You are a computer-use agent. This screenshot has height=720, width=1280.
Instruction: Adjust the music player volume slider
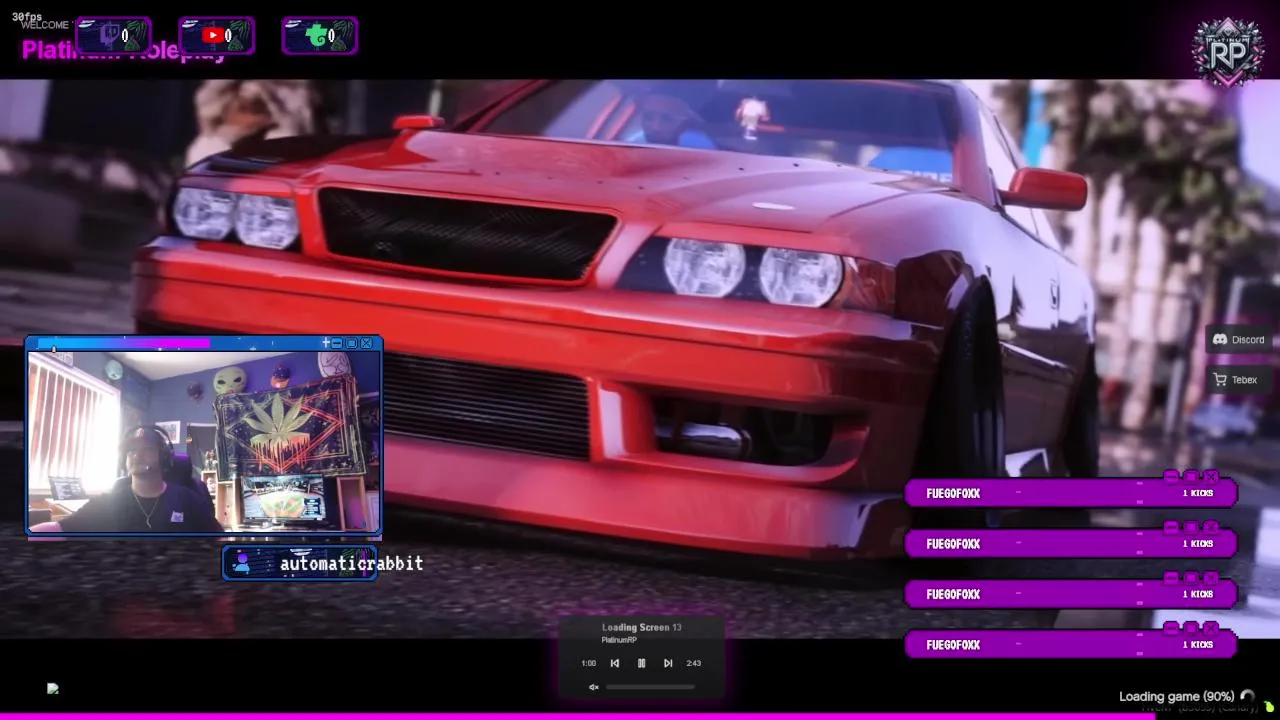pos(650,687)
